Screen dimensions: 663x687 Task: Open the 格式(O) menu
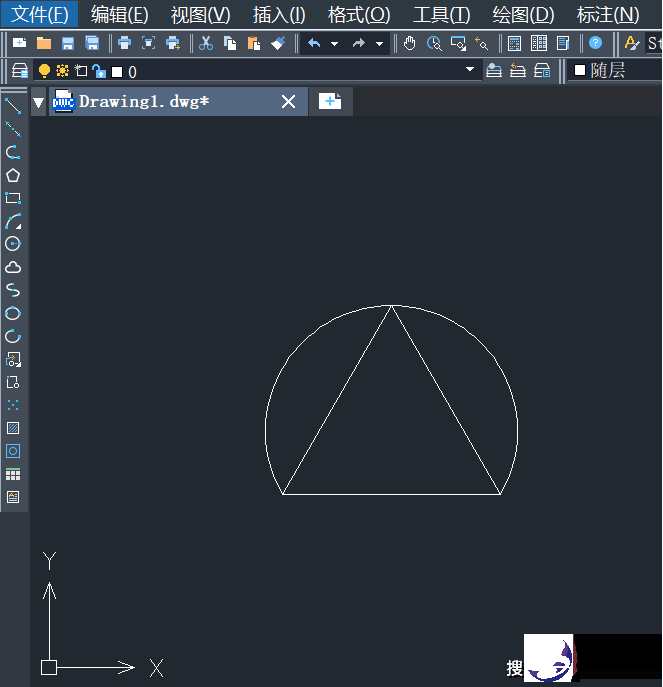[359, 14]
